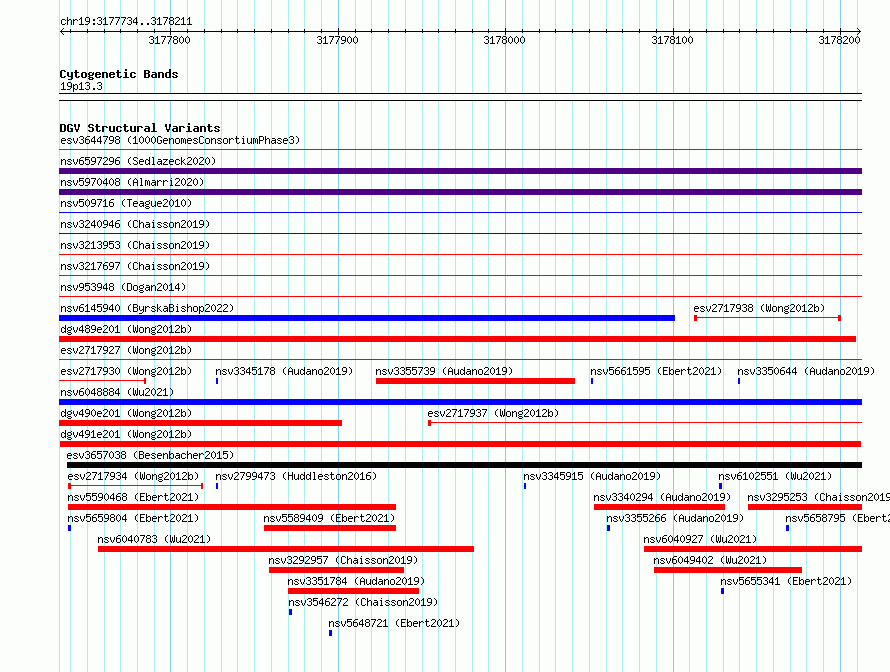This screenshot has height=672, width=890.
Task: Click the 3178000 ruler position label
Action: [504, 41]
